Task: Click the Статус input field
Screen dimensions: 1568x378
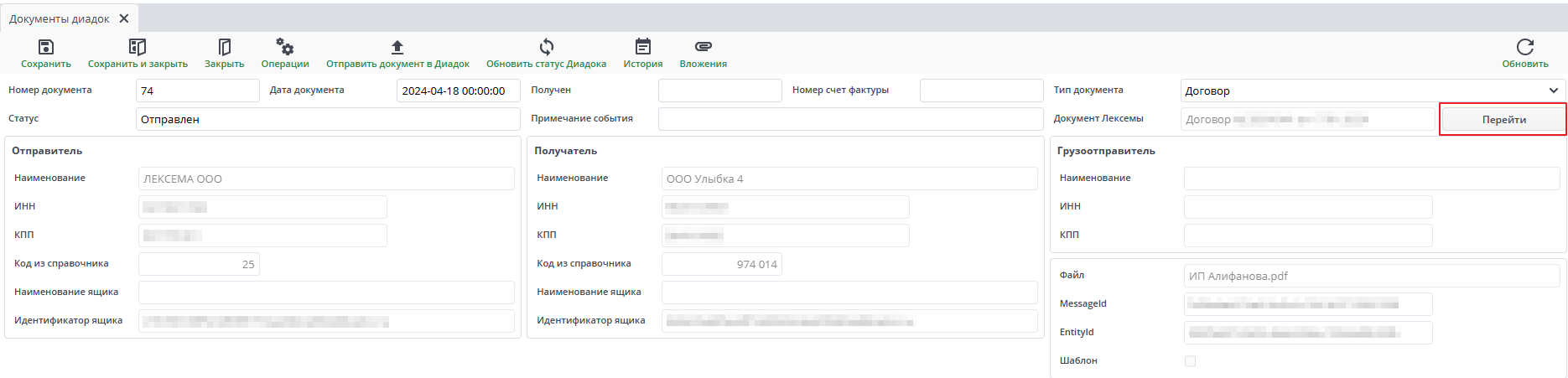Action: [327, 119]
